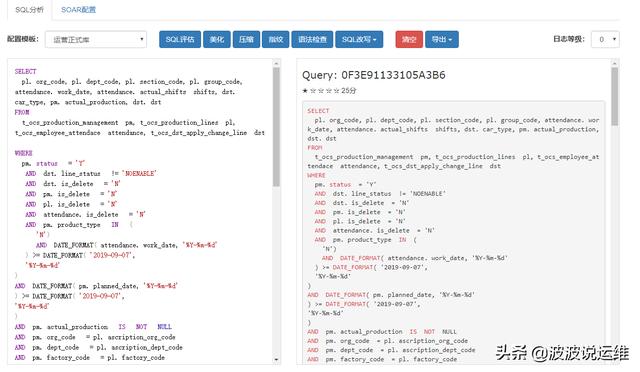This screenshot has width=640, height=372.
Task: Click the 压缩 compress button
Action: click(246, 39)
